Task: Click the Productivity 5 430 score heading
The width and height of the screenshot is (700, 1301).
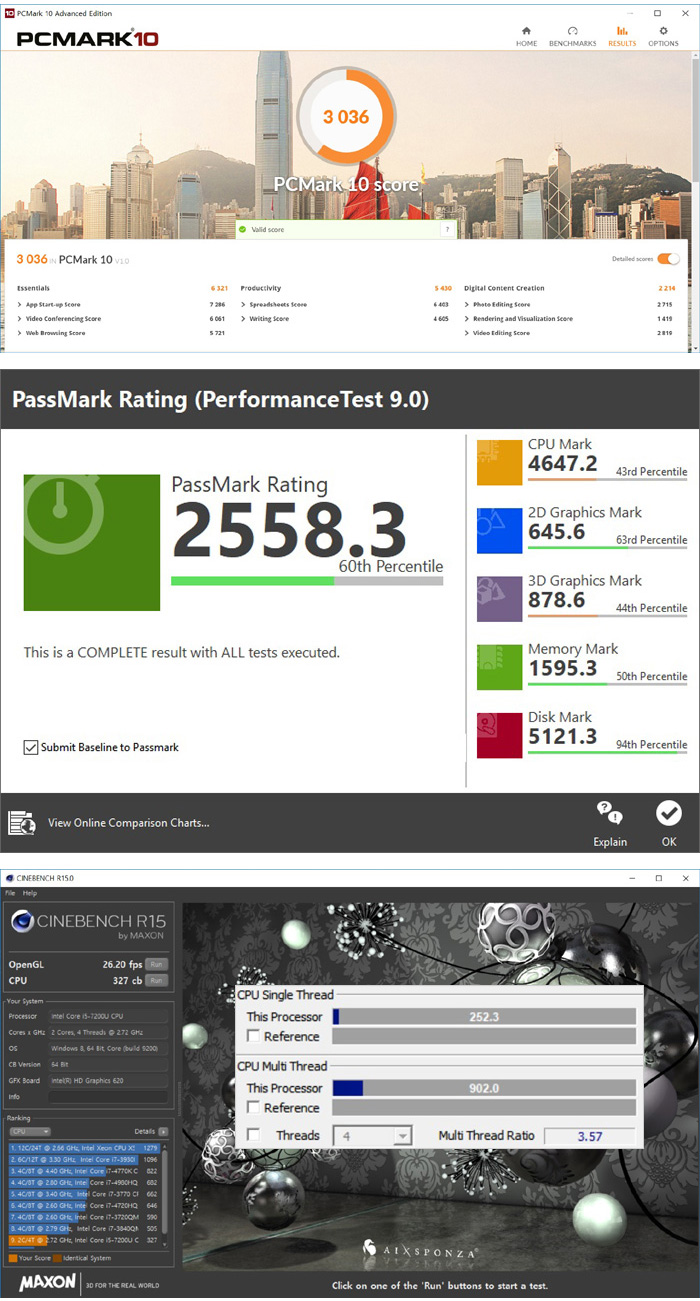Action: click(x=347, y=288)
